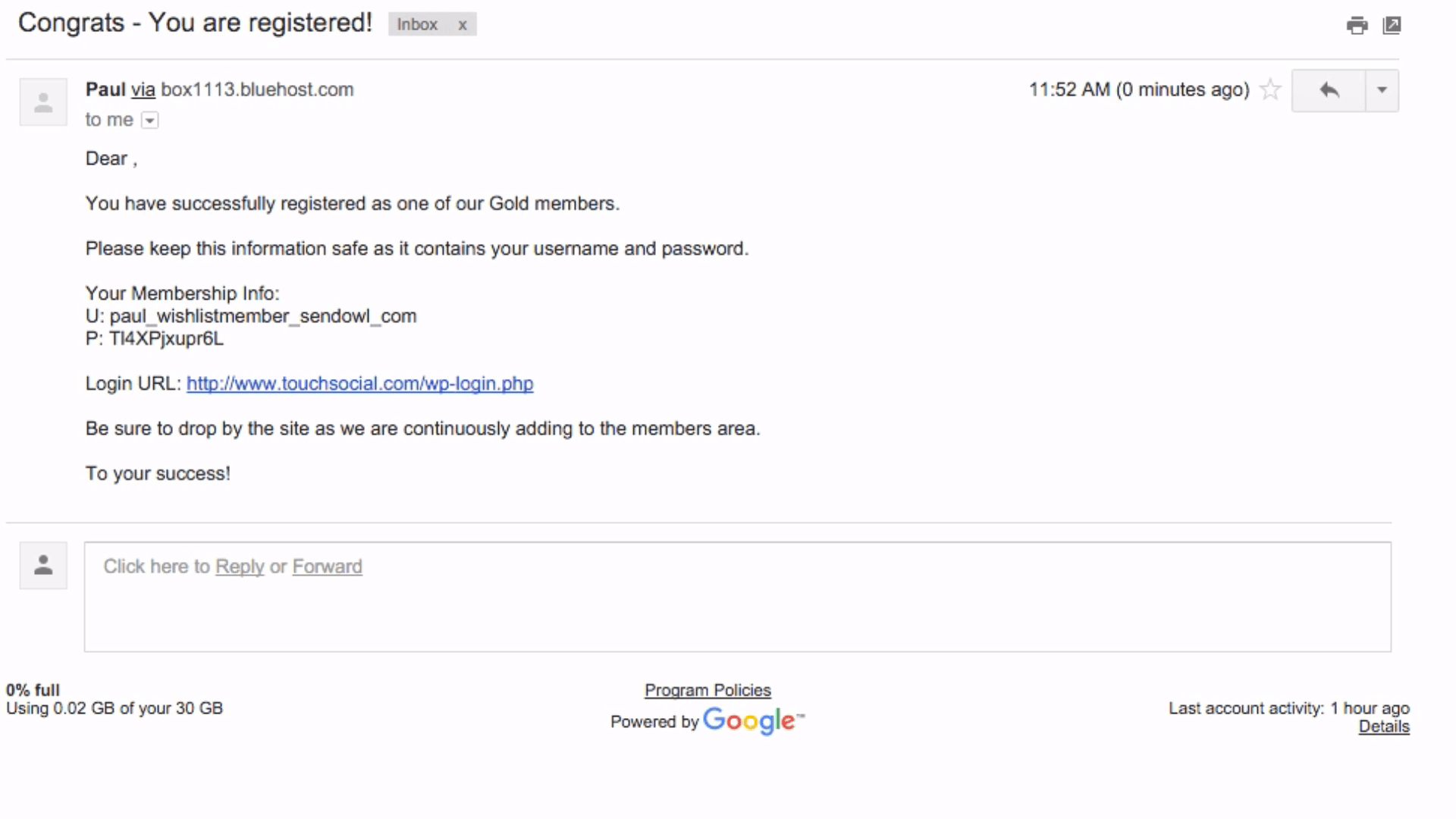Click the Inbox label tag
Image resolution: width=1456 pixels, height=819 pixels.
coord(417,25)
